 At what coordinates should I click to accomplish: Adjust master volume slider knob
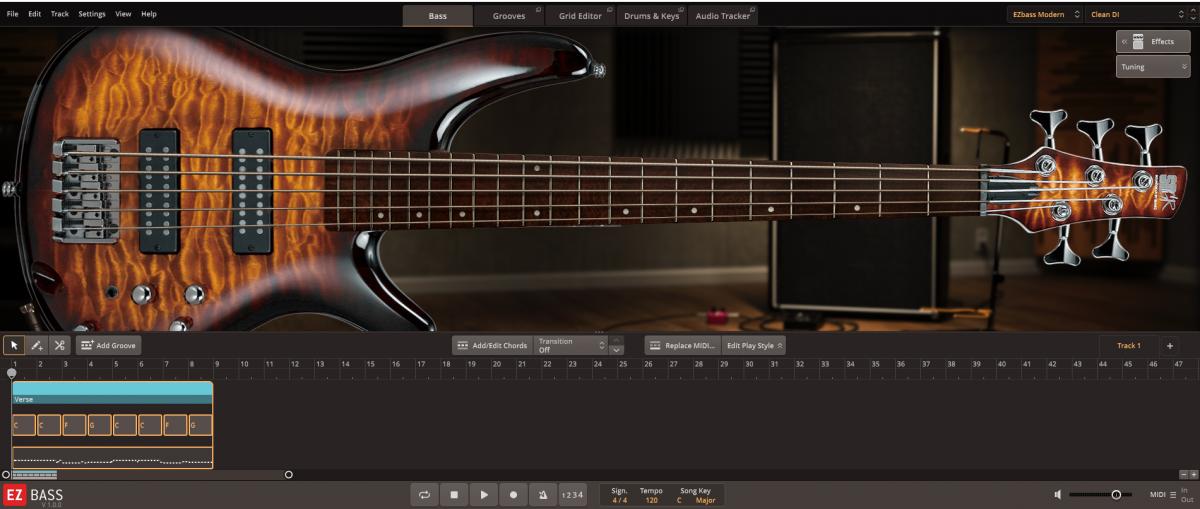click(x=1116, y=495)
